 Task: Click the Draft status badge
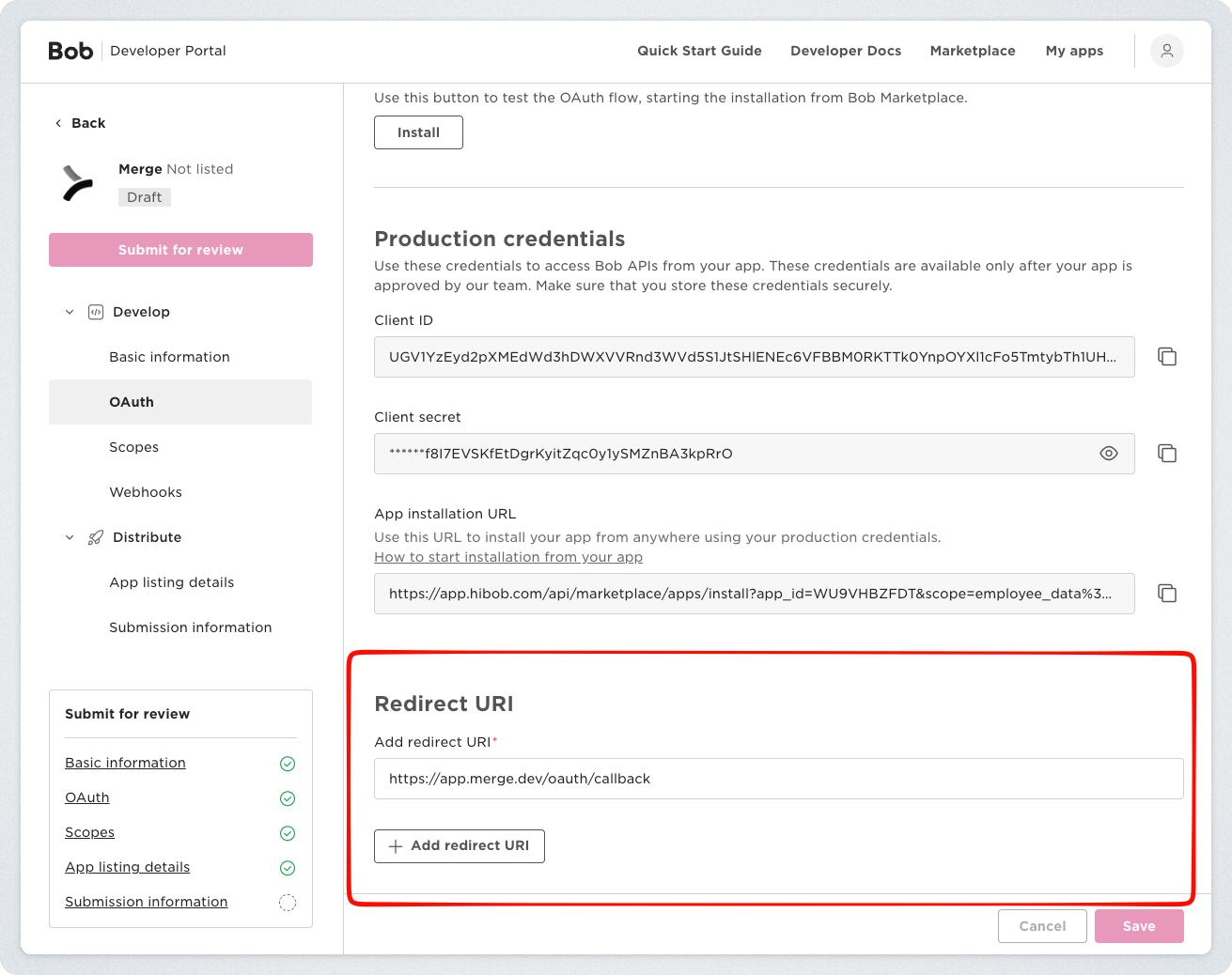(145, 197)
